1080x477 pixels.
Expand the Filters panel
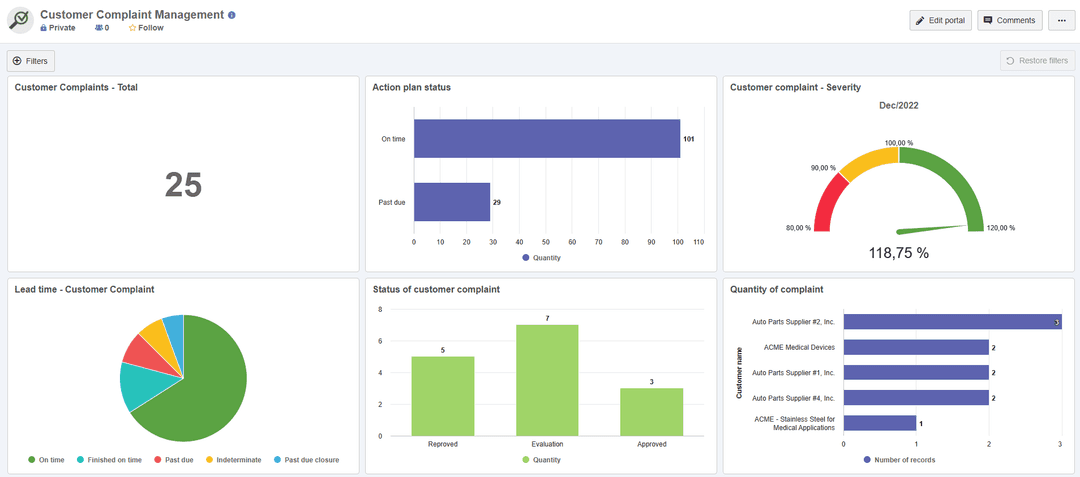pyautogui.click(x=30, y=61)
